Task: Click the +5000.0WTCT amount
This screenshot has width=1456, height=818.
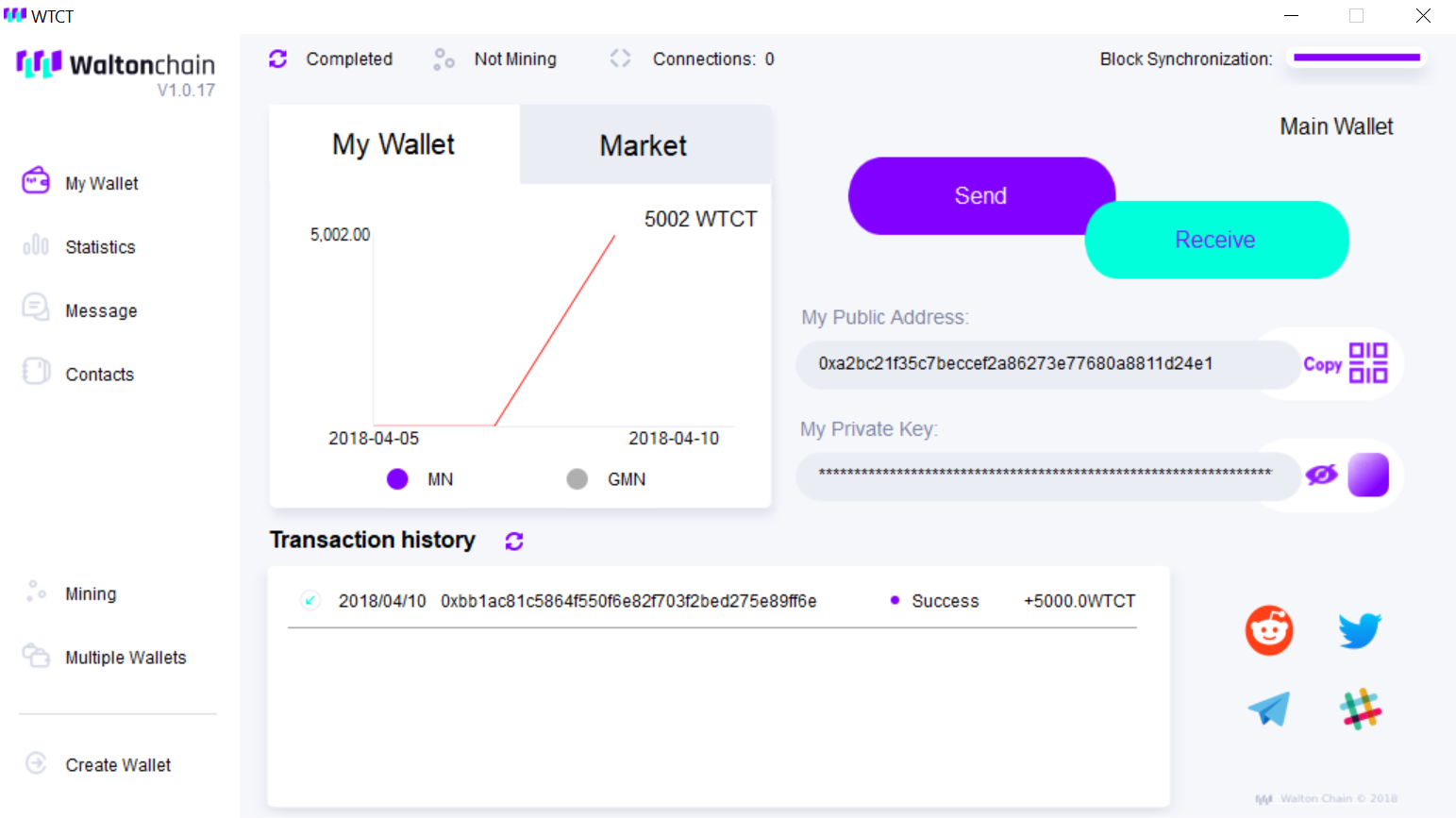Action: click(x=1079, y=601)
